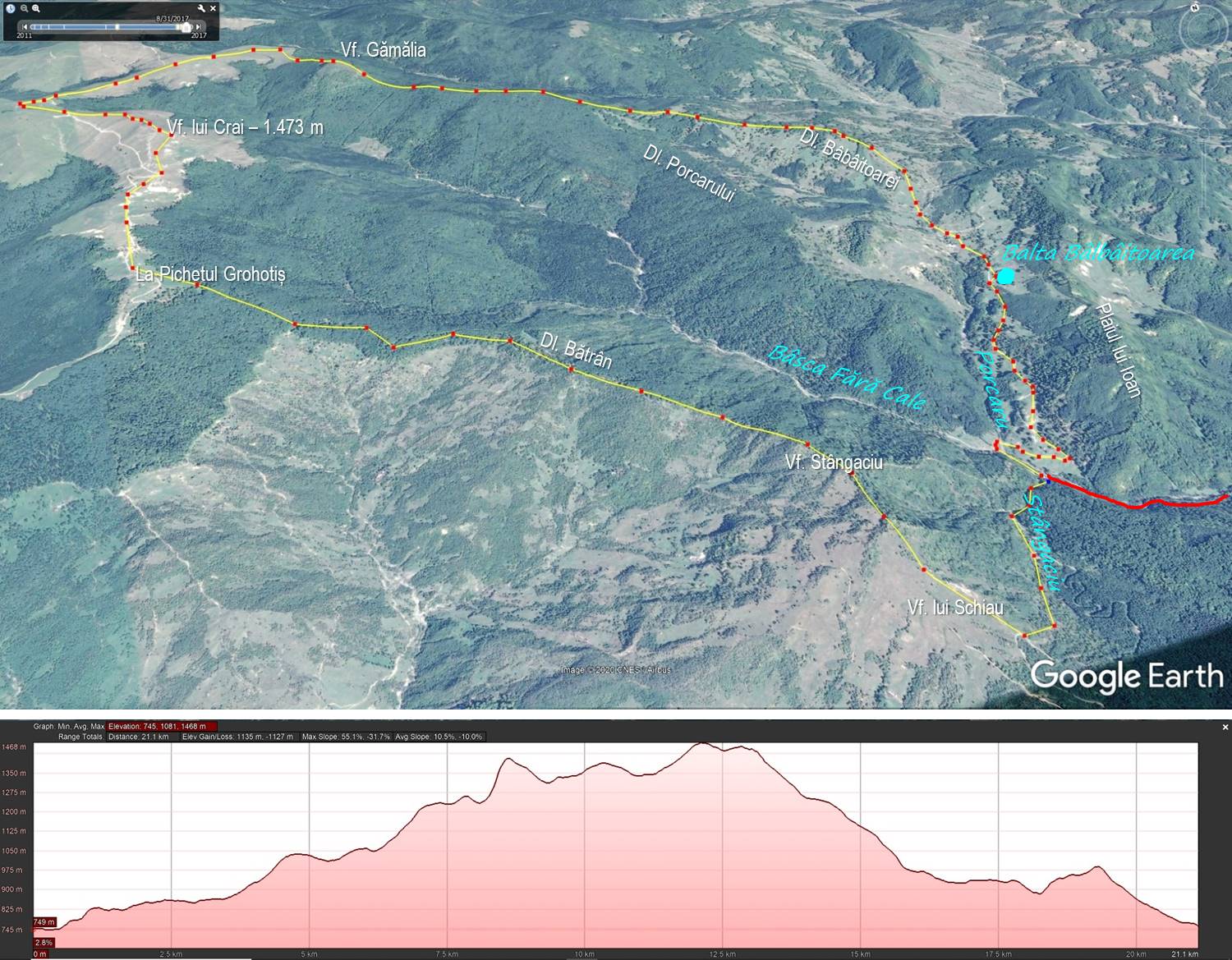Step to previous imagery date
Image resolution: width=1232 pixels, height=960 pixels.
pos(25,27)
